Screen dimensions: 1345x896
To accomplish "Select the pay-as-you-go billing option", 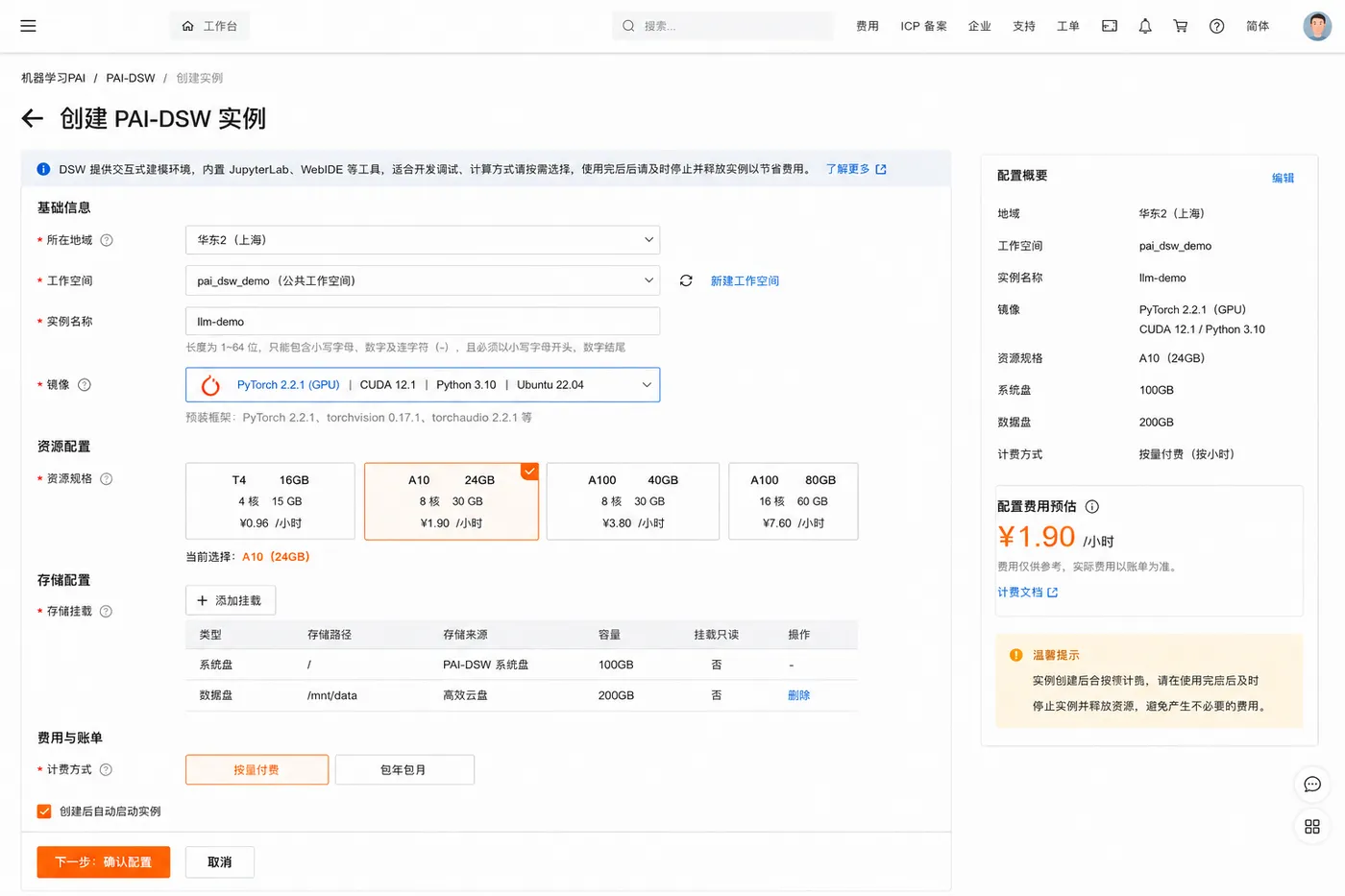I will (x=257, y=769).
